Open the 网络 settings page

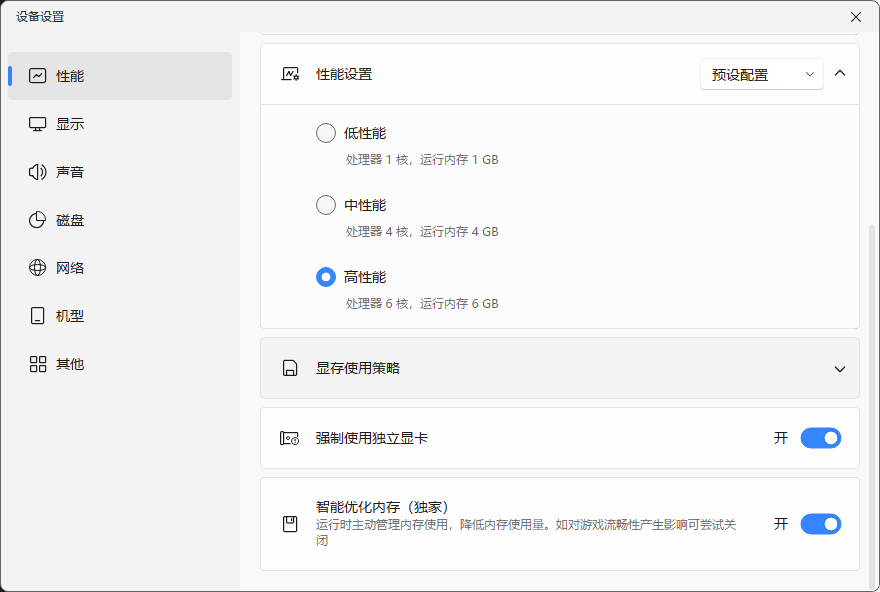[x=72, y=267]
